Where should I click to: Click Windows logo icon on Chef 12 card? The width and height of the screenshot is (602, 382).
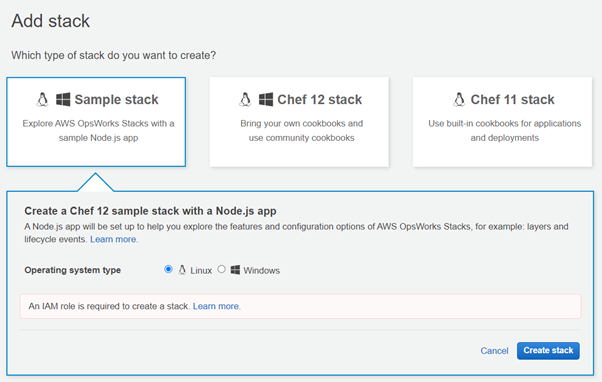click(x=266, y=99)
